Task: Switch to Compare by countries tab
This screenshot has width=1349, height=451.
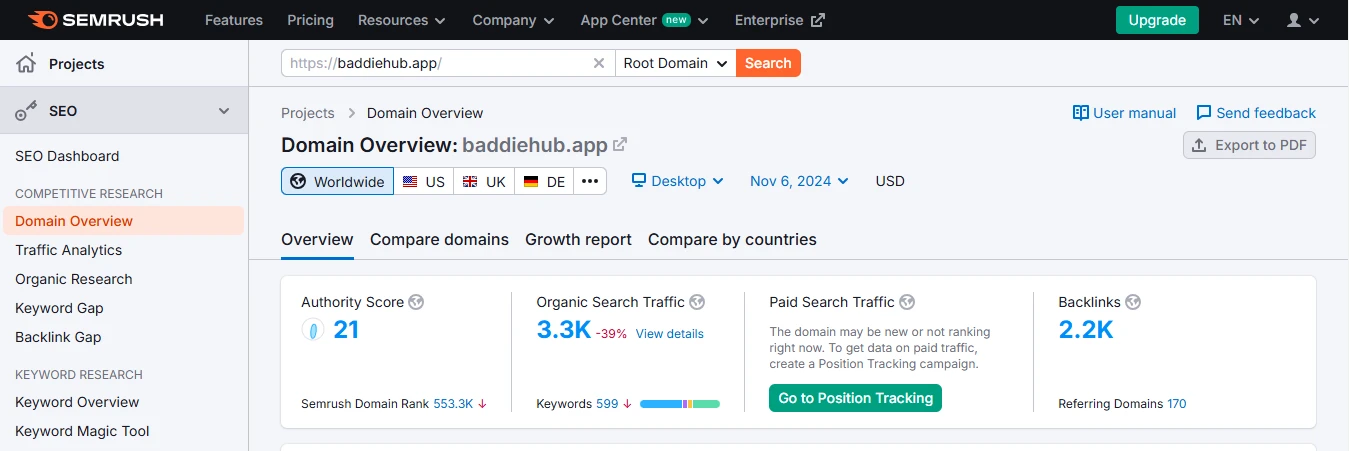Action: 732,240
